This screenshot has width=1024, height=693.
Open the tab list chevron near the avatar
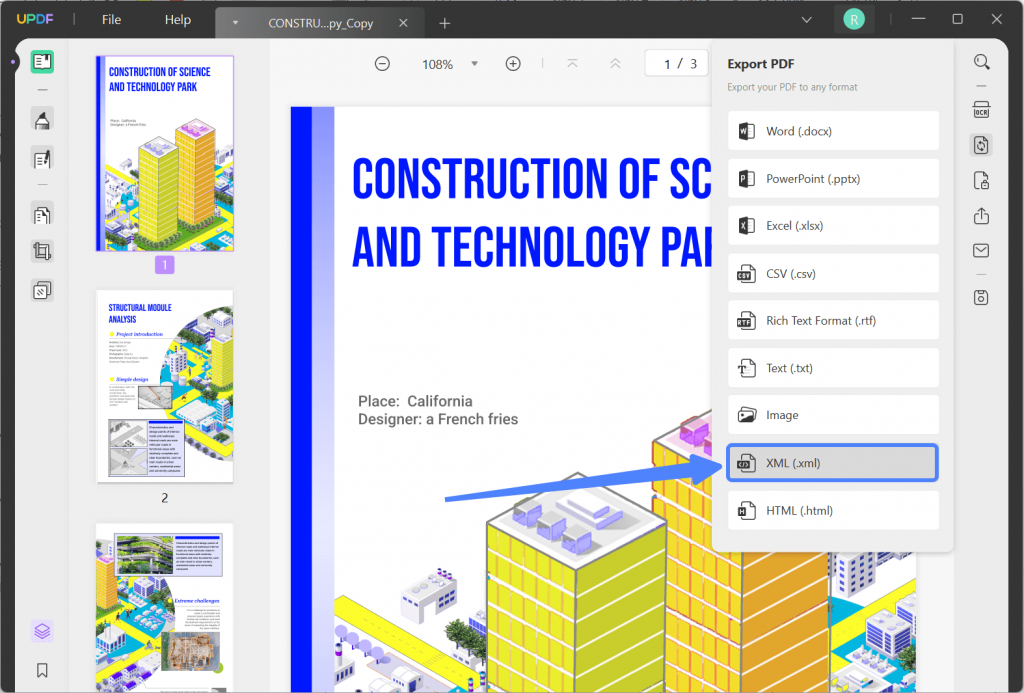(x=806, y=19)
